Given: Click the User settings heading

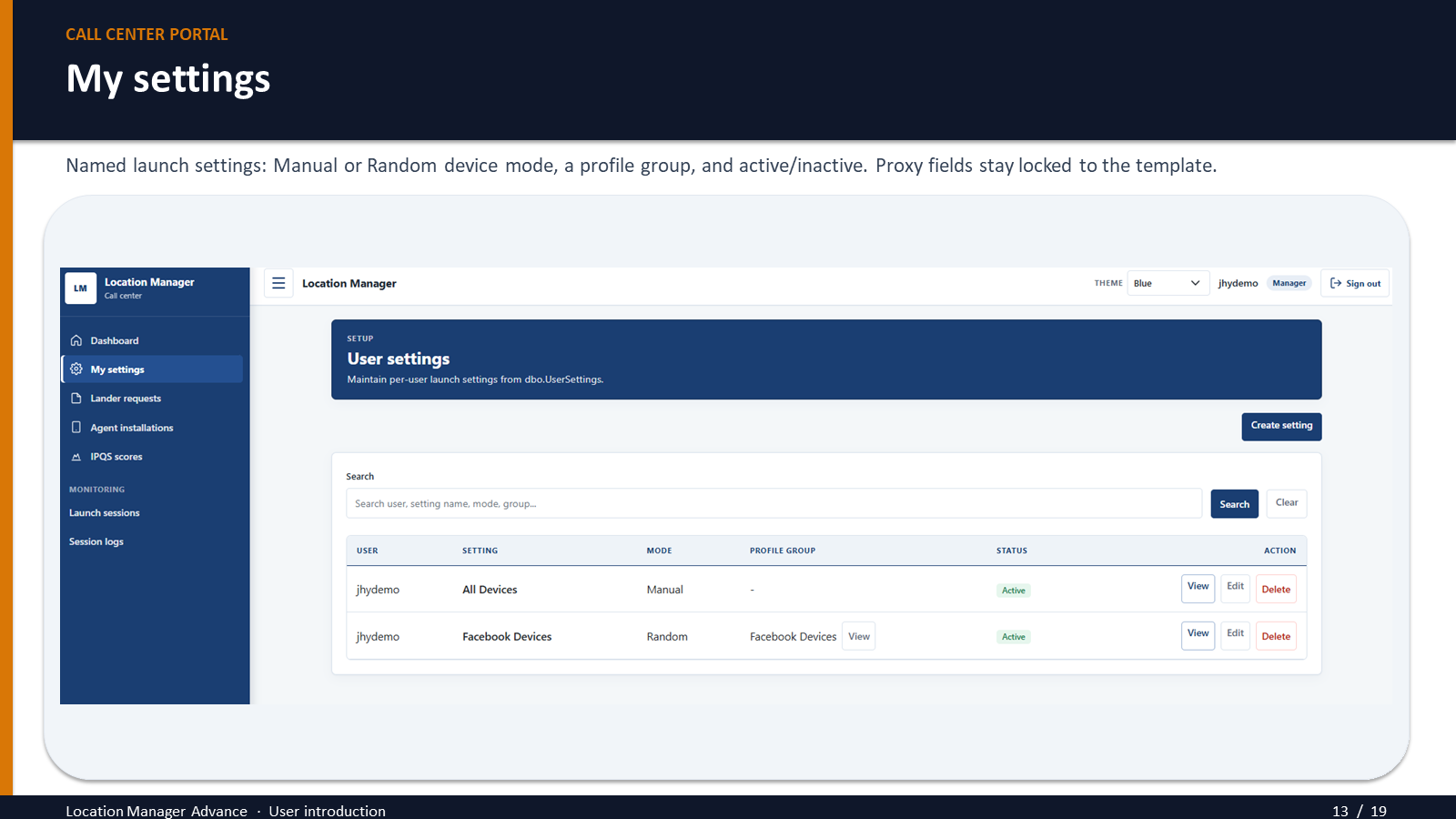Looking at the screenshot, I should click(x=399, y=359).
